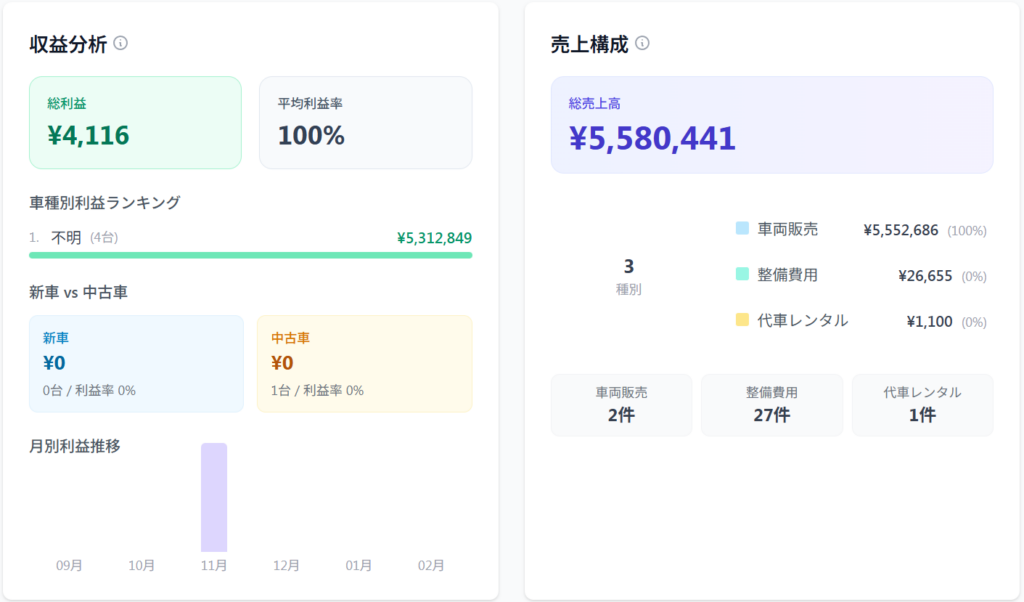Select the 総利益 ¥4,116 card

135,122
